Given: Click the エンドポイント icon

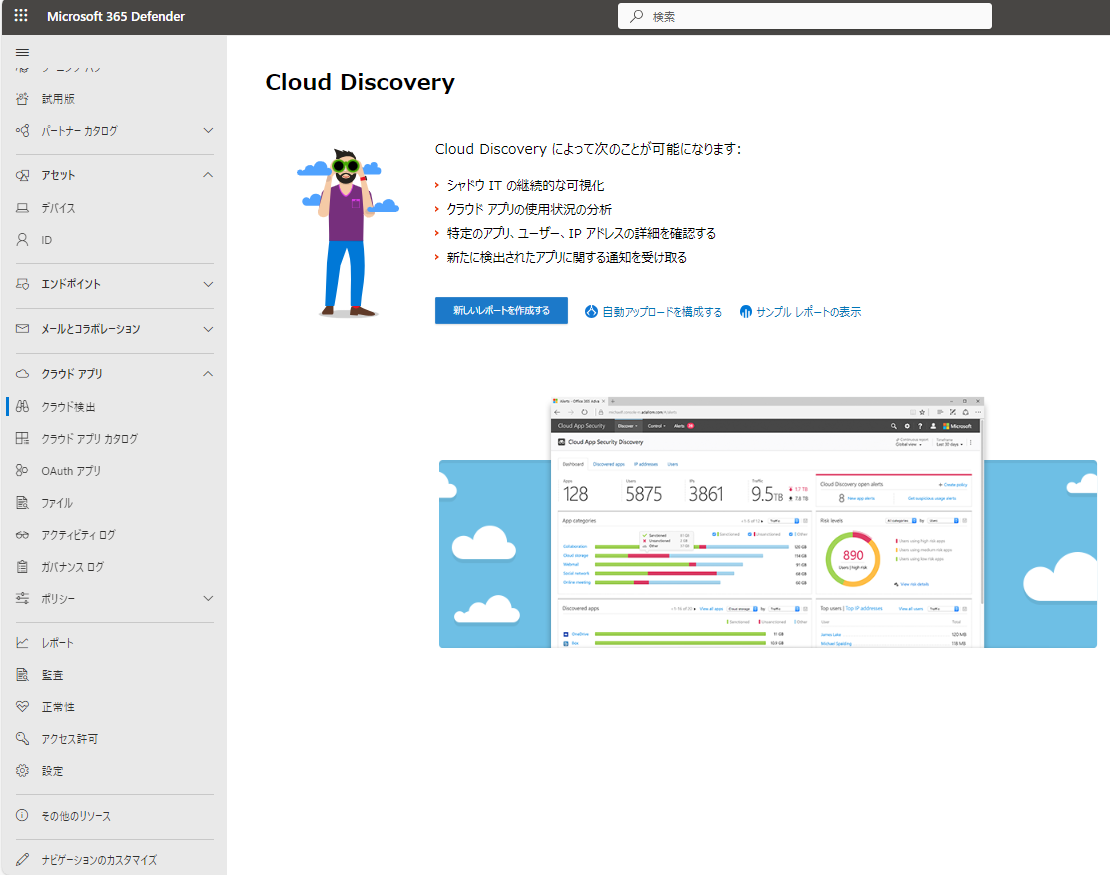Looking at the screenshot, I should click(23, 284).
